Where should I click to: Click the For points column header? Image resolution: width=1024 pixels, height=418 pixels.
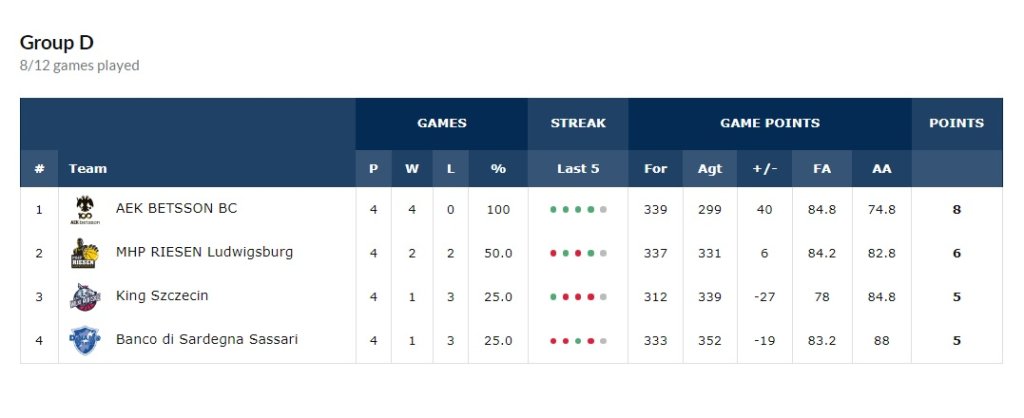(x=655, y=169)
